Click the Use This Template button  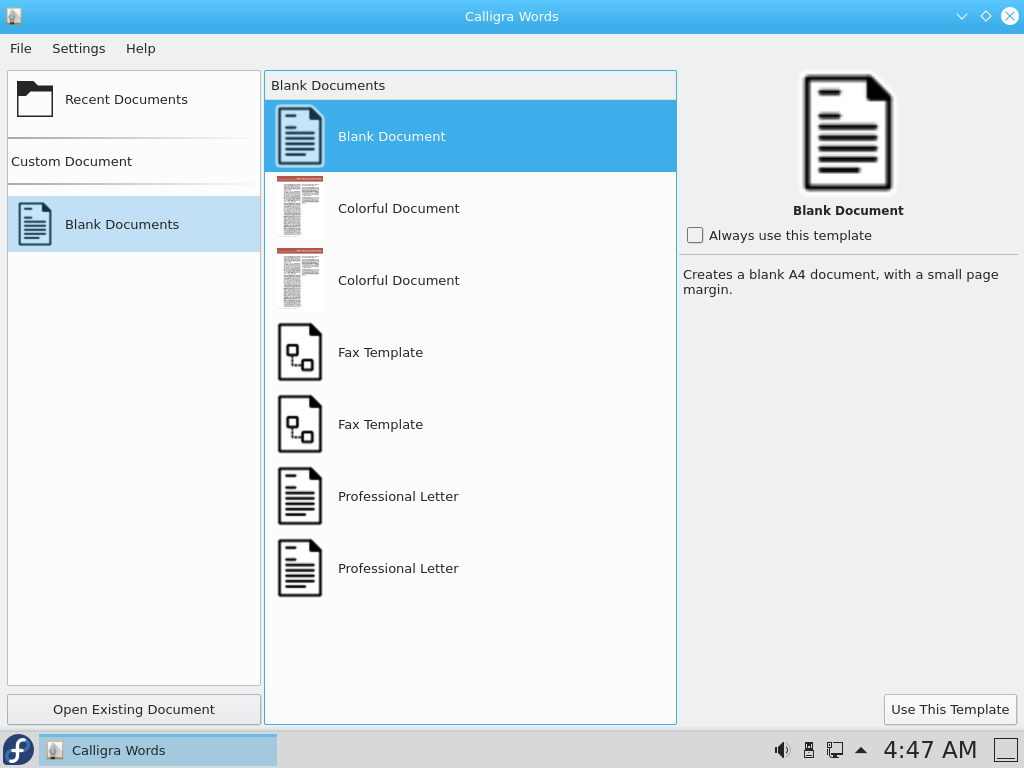tap(950, 709)
